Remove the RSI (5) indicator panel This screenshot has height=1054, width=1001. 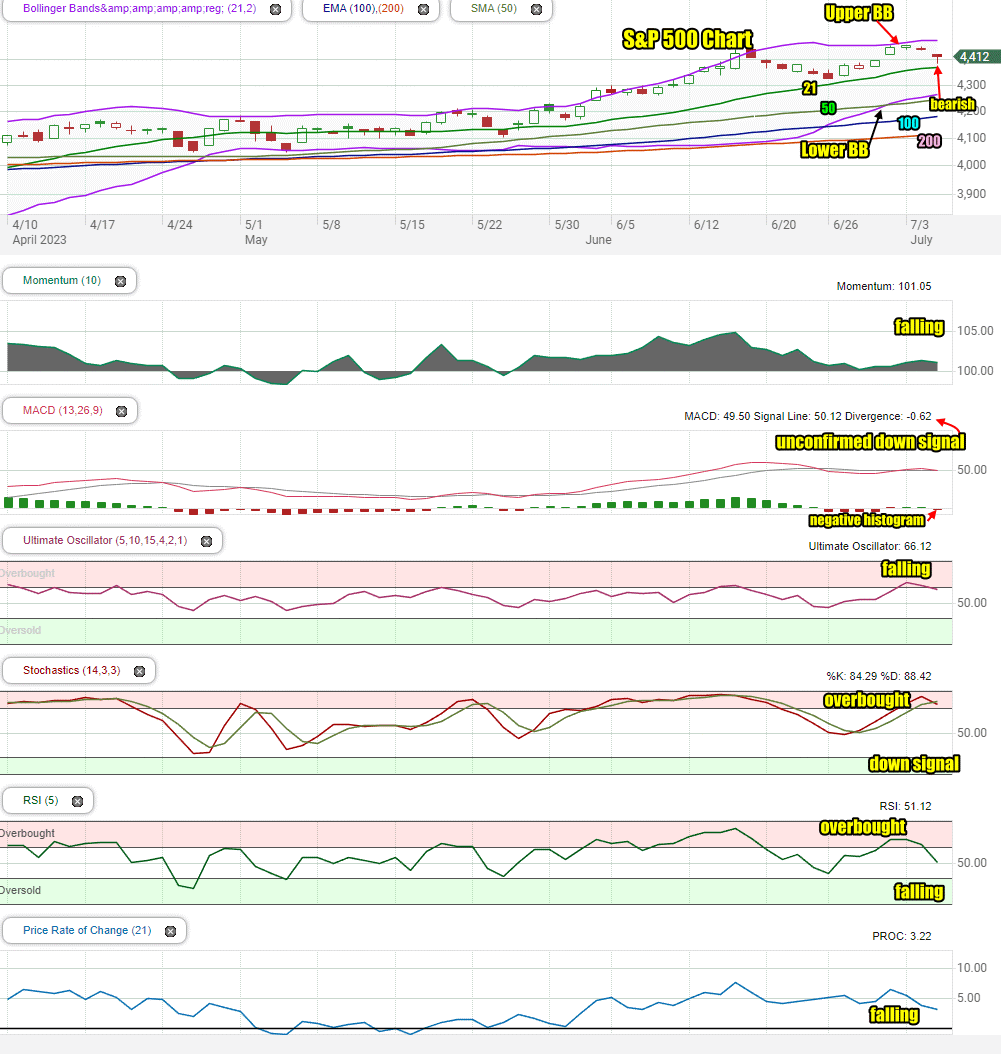[x=77, y=801]
